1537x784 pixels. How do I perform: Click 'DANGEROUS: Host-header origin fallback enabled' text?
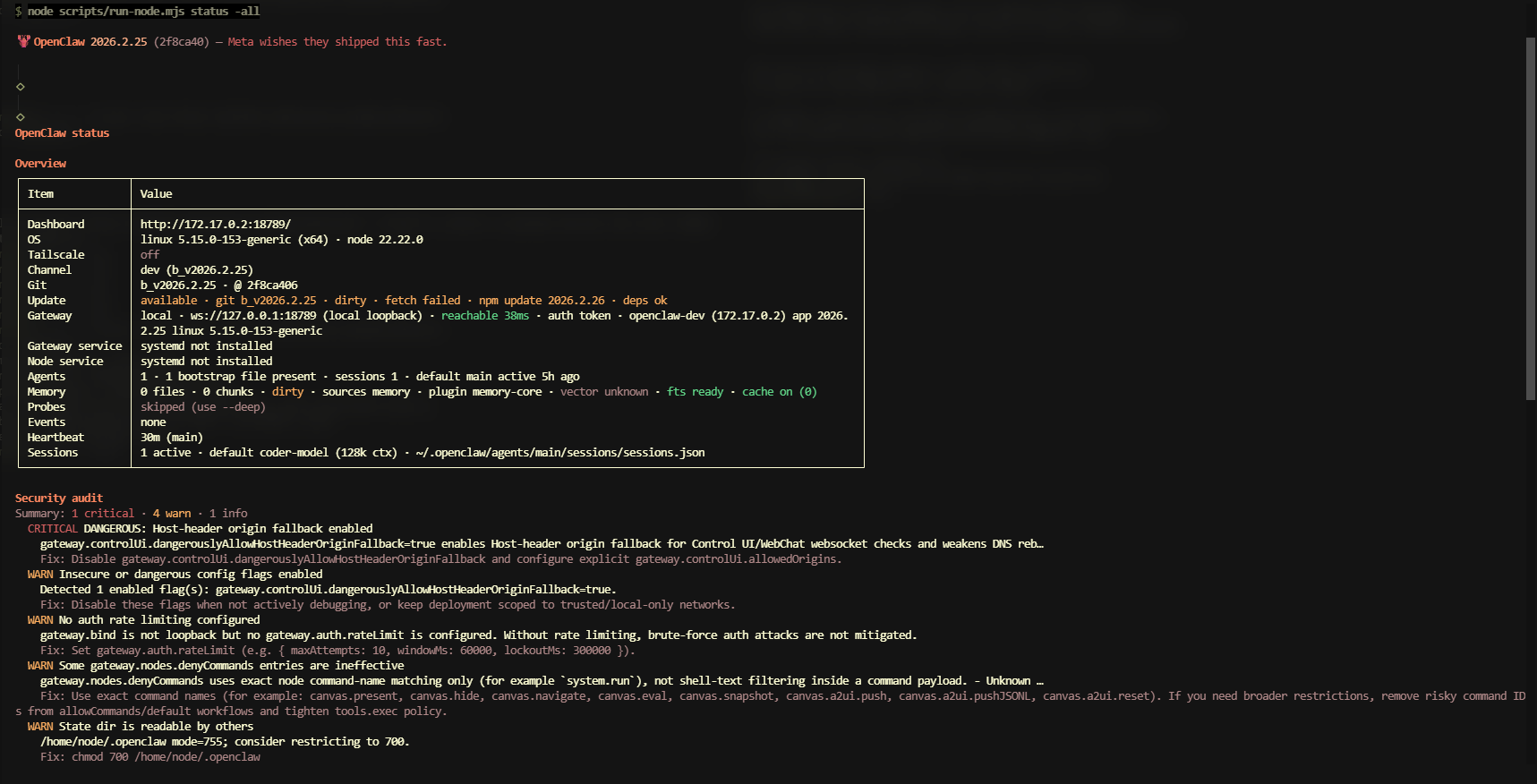[228, 529]
